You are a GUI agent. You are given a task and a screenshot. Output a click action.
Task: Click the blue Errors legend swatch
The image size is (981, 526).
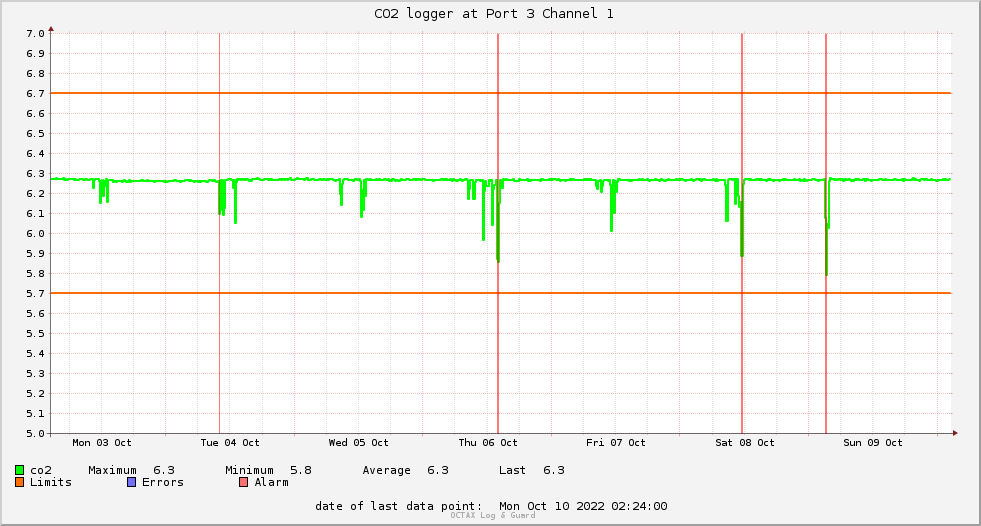click(131, 482)
